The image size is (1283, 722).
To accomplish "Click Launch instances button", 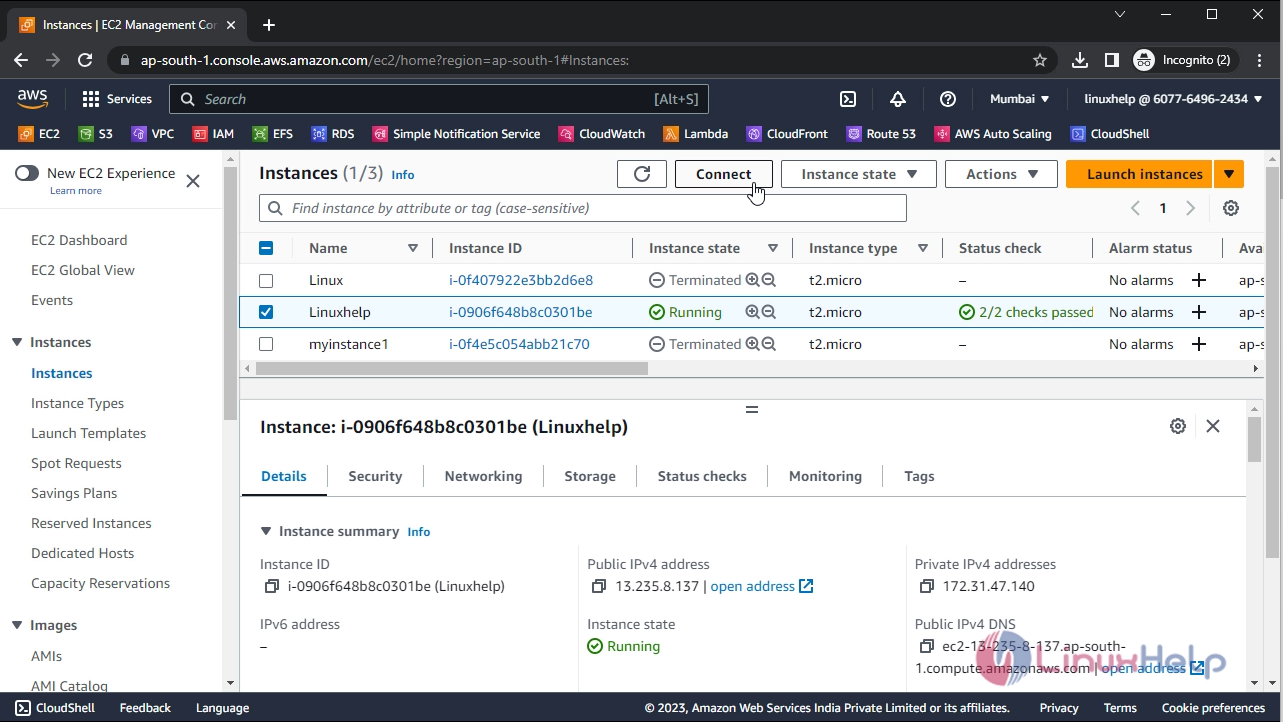I will pyautogui.click(x=1139, y=174).
